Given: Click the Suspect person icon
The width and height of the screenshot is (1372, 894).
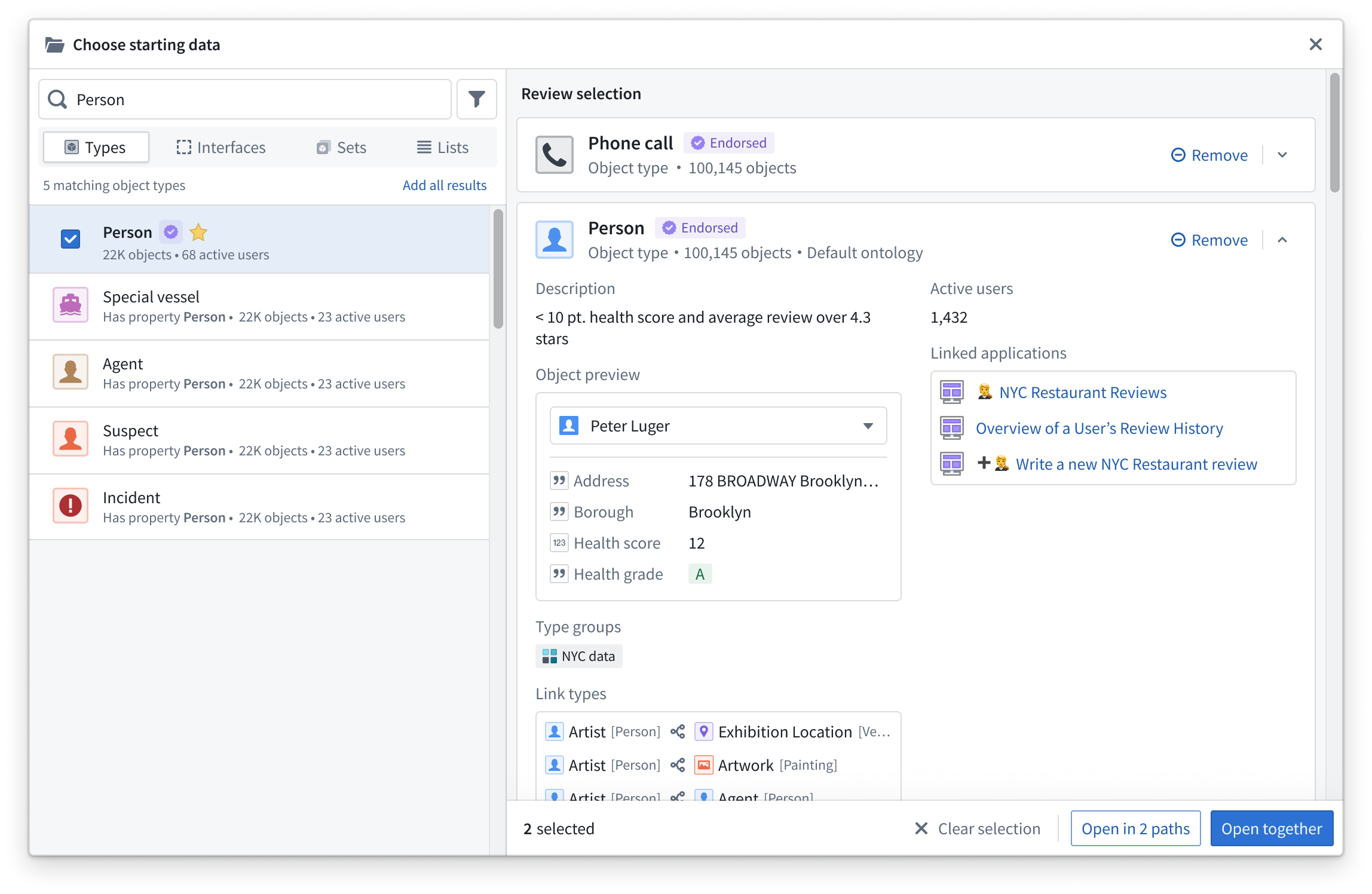Looking at the screenshot, I should point(71,439).
